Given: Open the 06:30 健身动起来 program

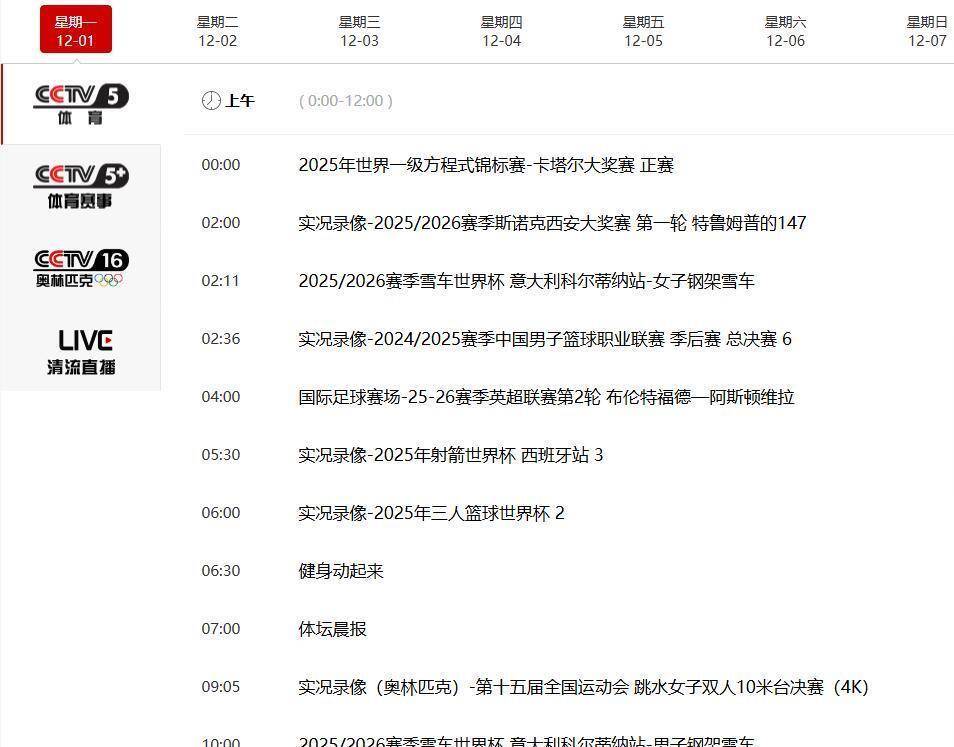Looking at the screenshot, I should pyautogui.click(x=341, y=571).
